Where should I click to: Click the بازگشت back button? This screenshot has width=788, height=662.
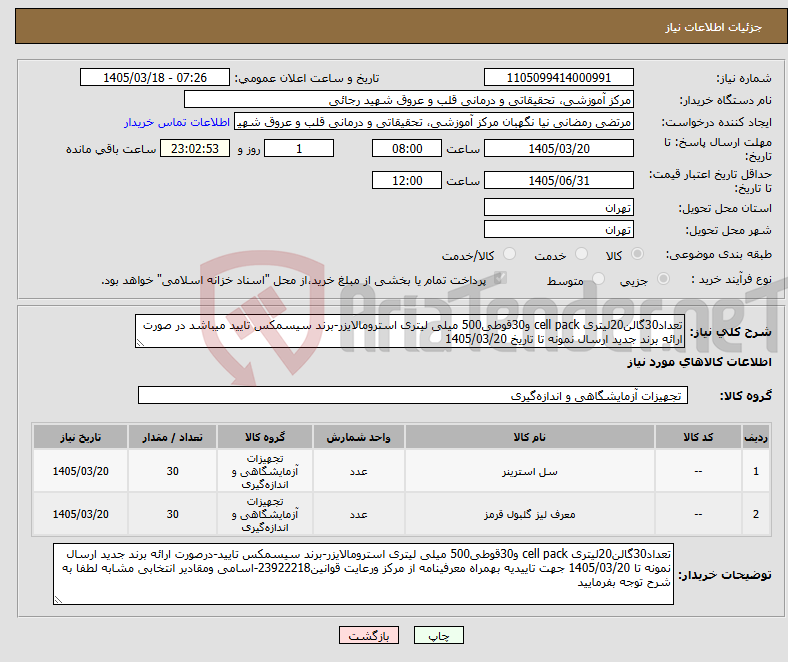click(x=369, y=635)
